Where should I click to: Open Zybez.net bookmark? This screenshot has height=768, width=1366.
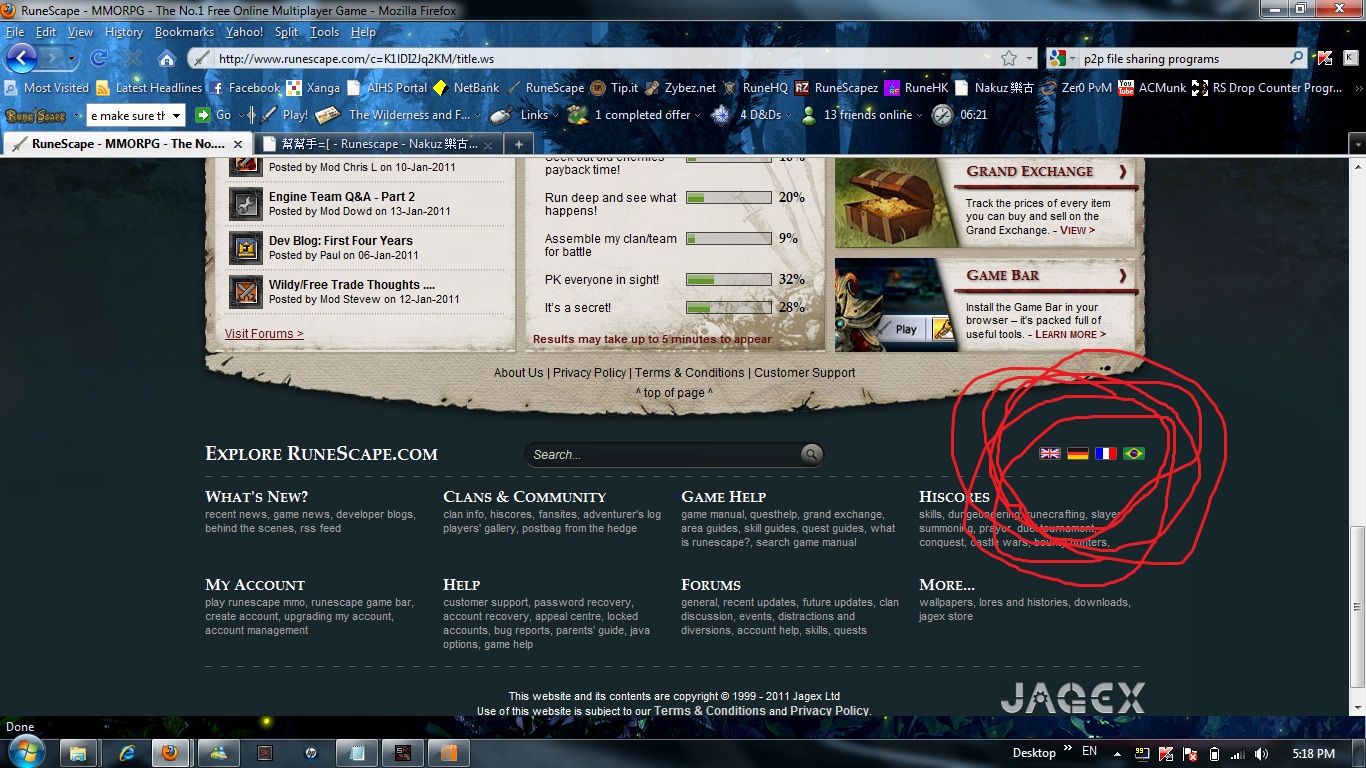pos(680,88)
